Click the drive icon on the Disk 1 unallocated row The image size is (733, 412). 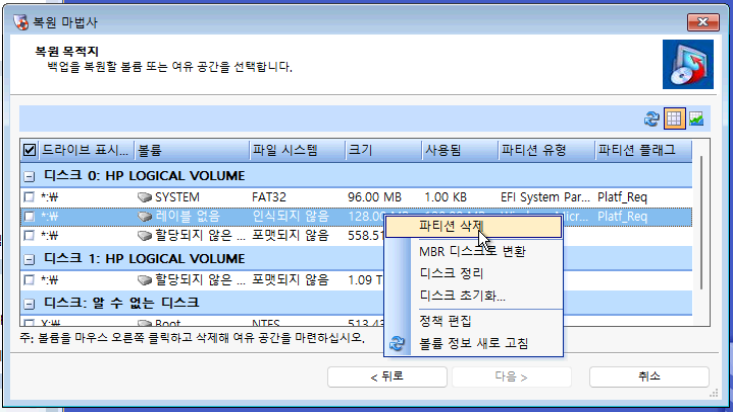pos(144,280)
